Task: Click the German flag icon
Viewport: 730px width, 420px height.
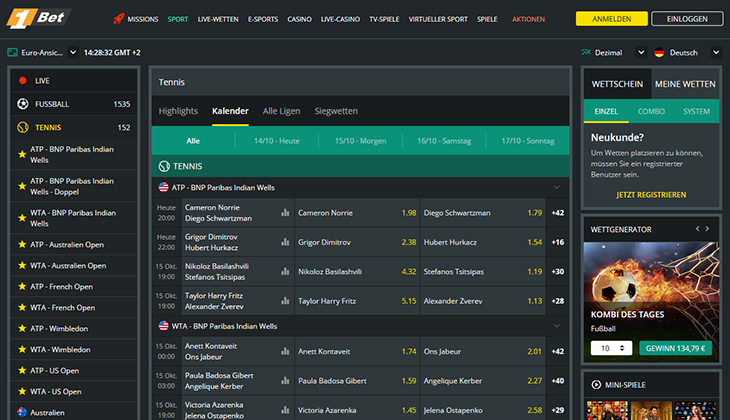Action: (659, 53)
